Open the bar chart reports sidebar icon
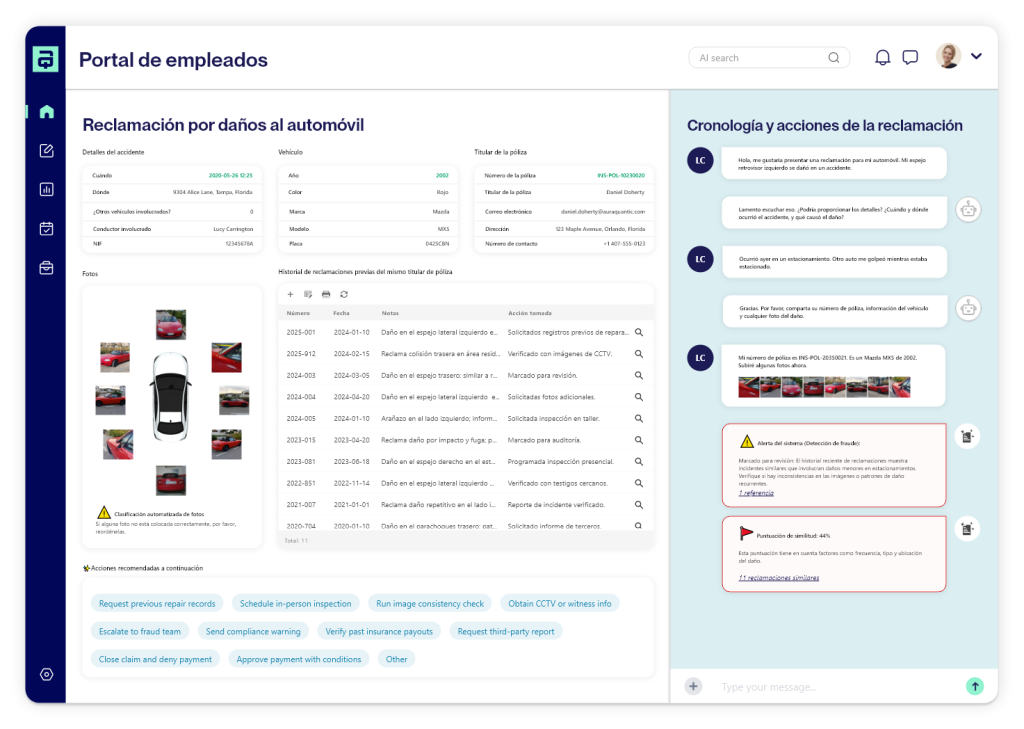This screenshot has height=729, width=1024. point(46,189)
